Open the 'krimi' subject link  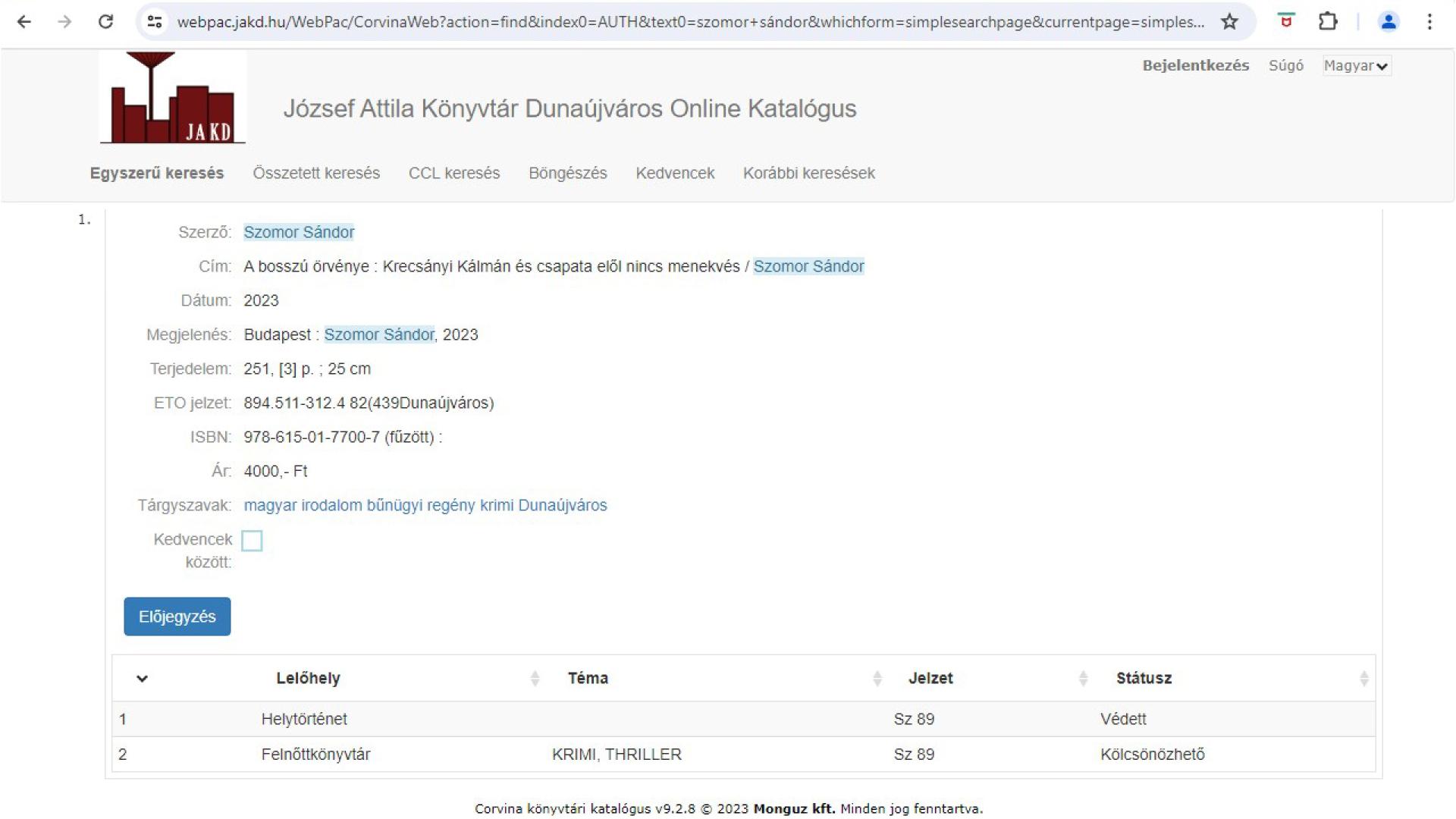pos(497,505)
